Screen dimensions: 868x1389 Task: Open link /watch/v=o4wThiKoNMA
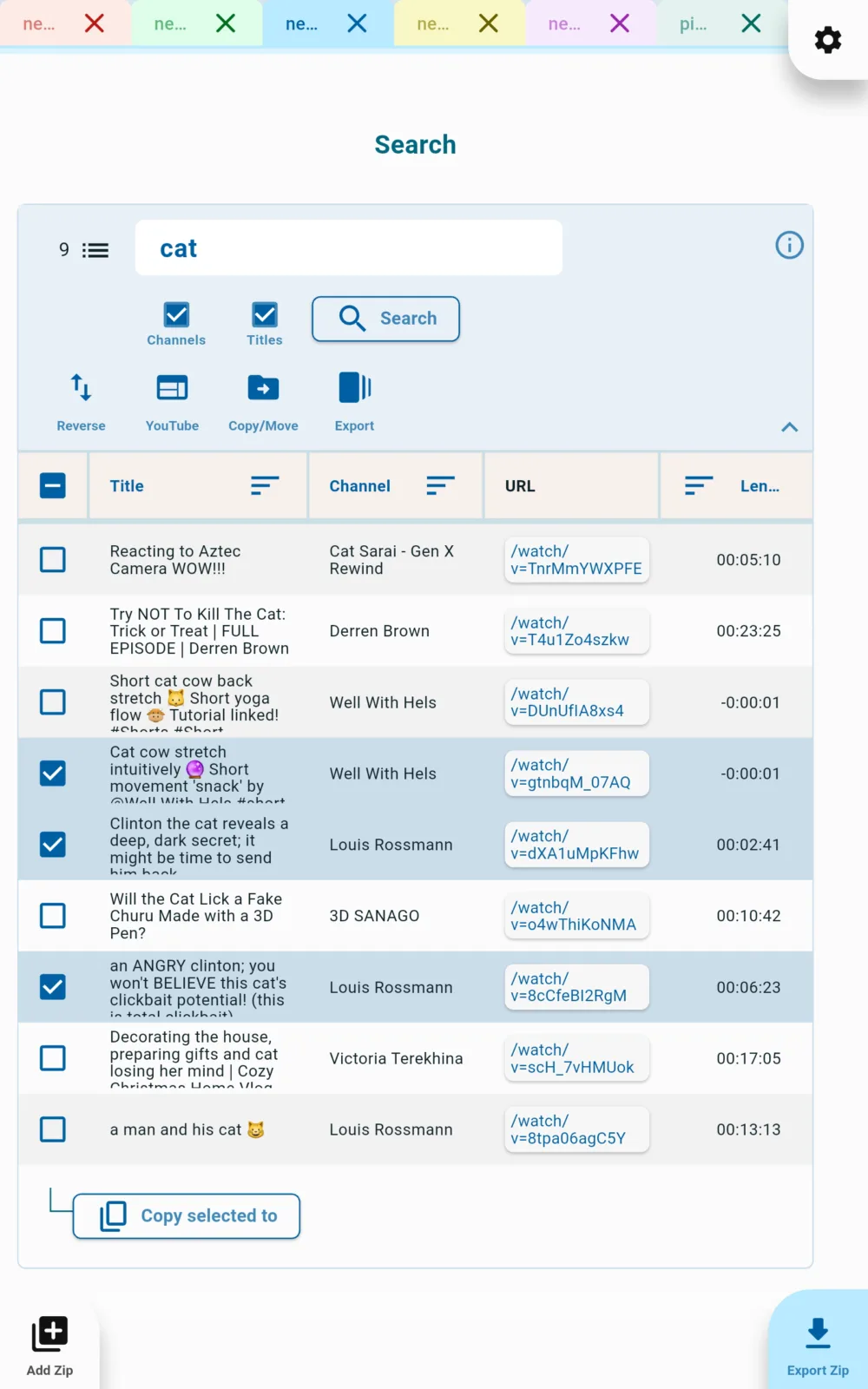(576, 916)
